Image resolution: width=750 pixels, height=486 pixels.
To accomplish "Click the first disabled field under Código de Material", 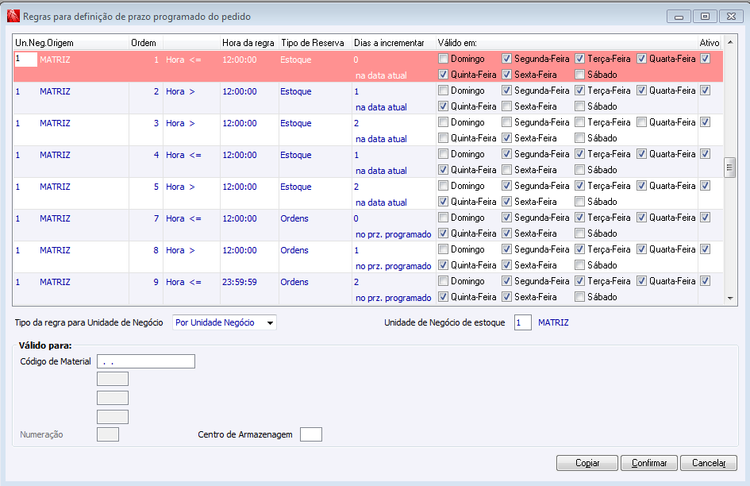I will pyautogui.click(x=113, y=379).
